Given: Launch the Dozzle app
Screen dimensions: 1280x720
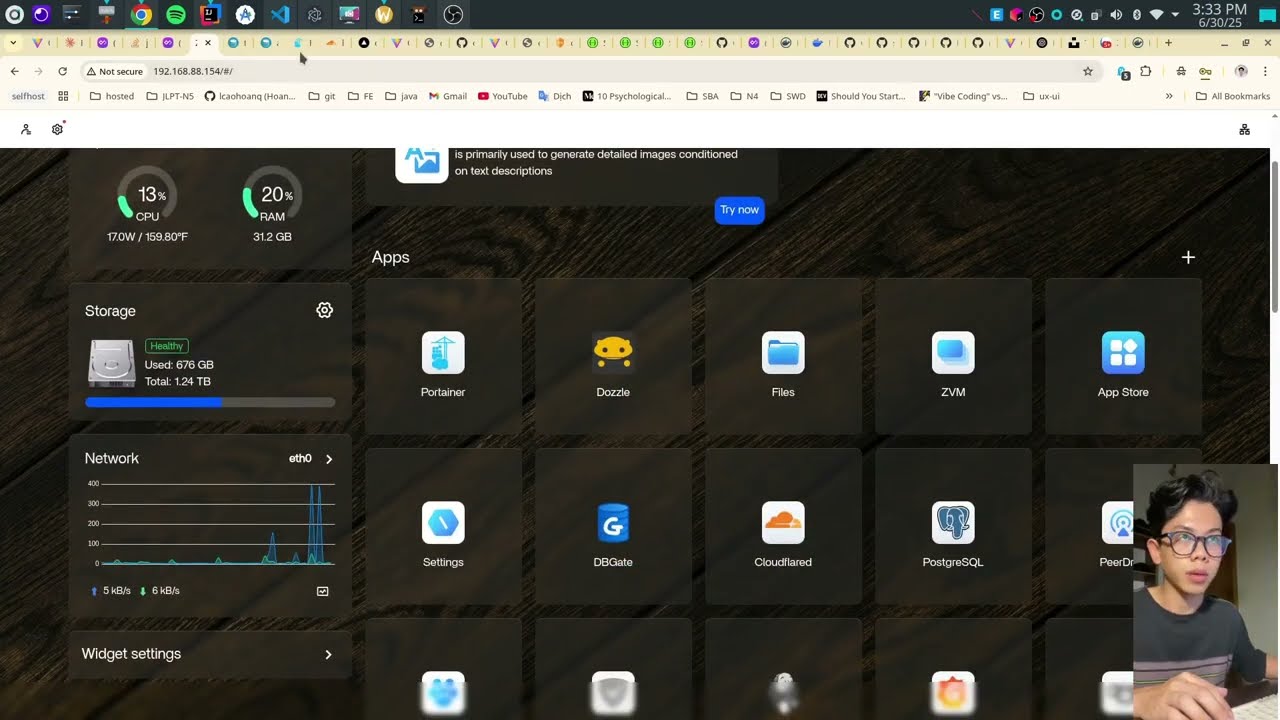Looking at the screenshot, I should pos(613,356).
